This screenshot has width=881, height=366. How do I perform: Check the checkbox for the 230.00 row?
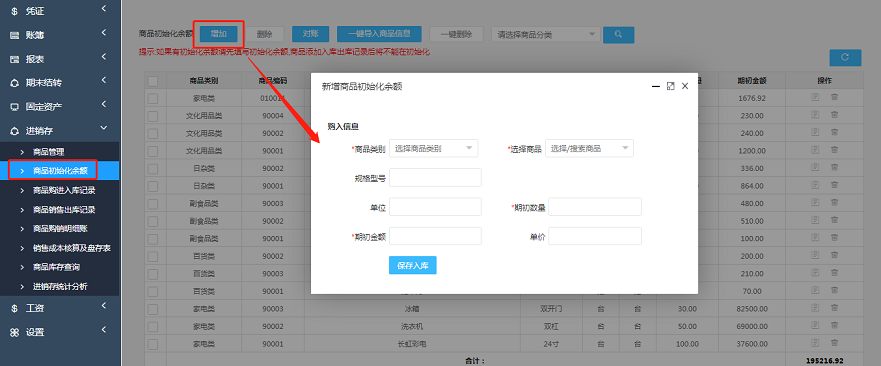click(153, 116)
